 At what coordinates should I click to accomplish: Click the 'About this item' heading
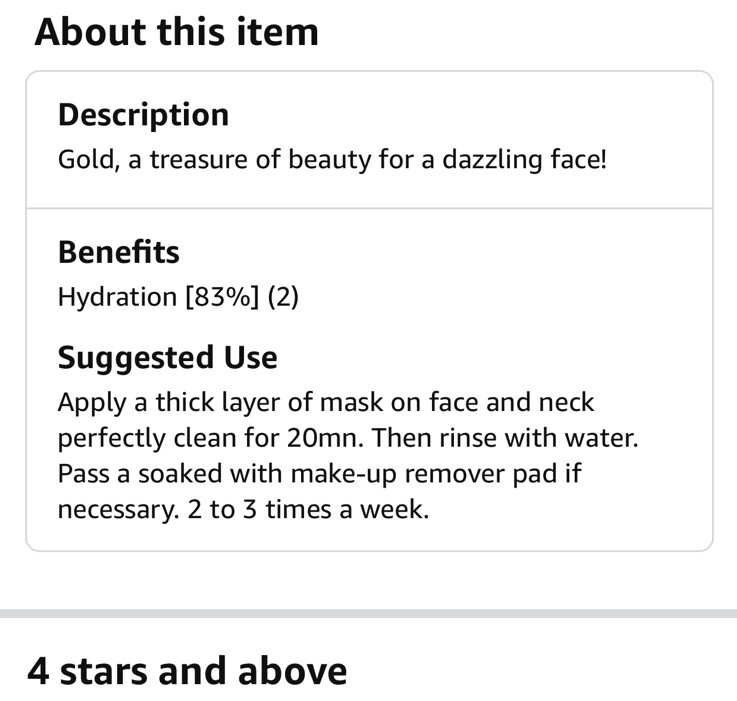[176, 32]
